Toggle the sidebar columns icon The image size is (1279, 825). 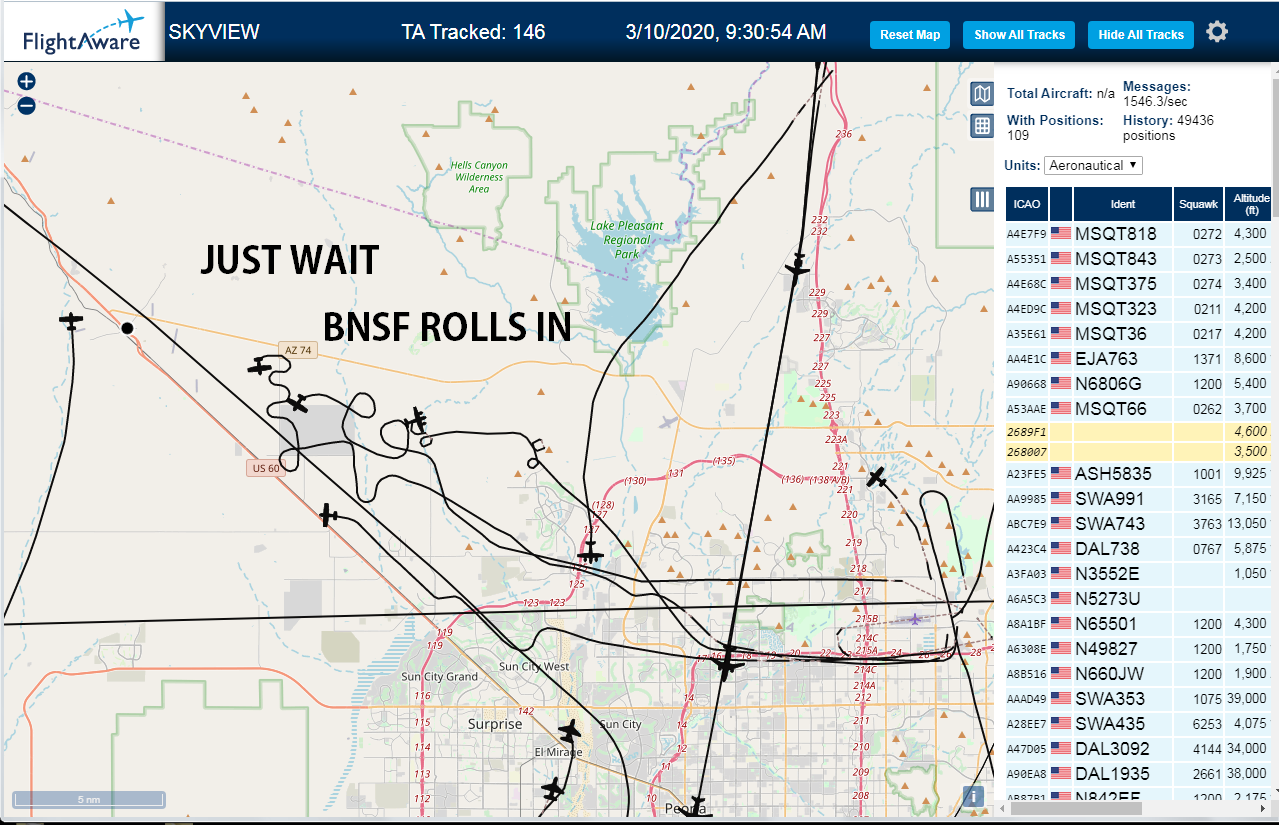pyautogui.click(x=982, y=199)
